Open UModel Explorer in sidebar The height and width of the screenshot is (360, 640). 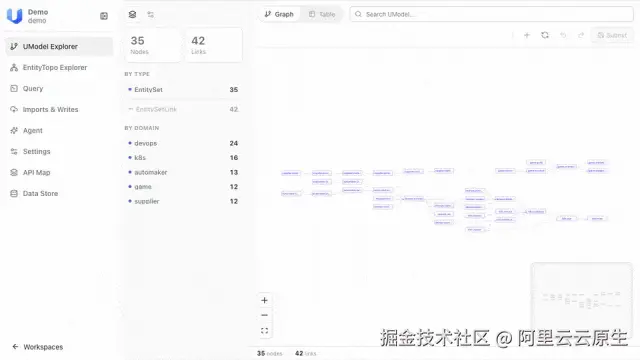tap(59, 47)
